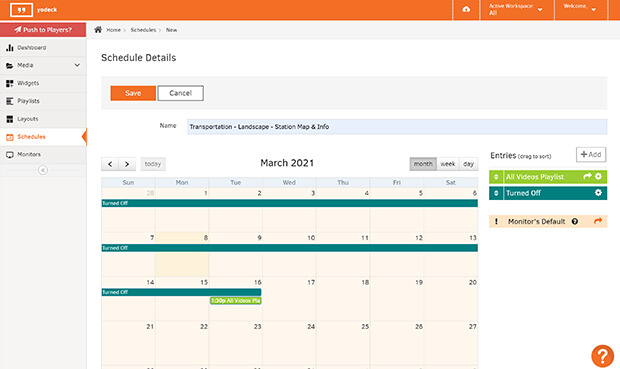Open Dashboard in the sidebar

43,48
